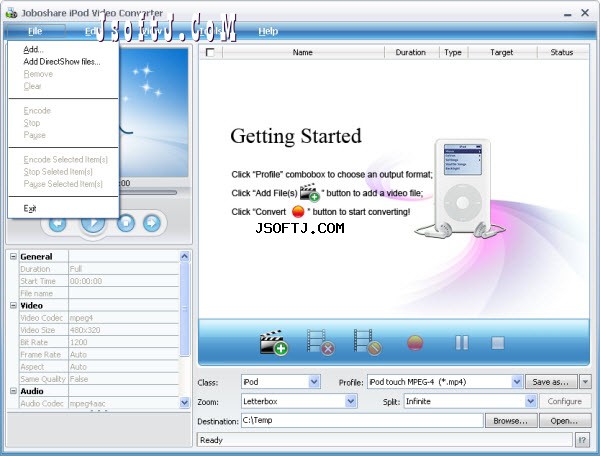
Task: Click the Joboshare app icon in title bar
Action: (11, 13)
